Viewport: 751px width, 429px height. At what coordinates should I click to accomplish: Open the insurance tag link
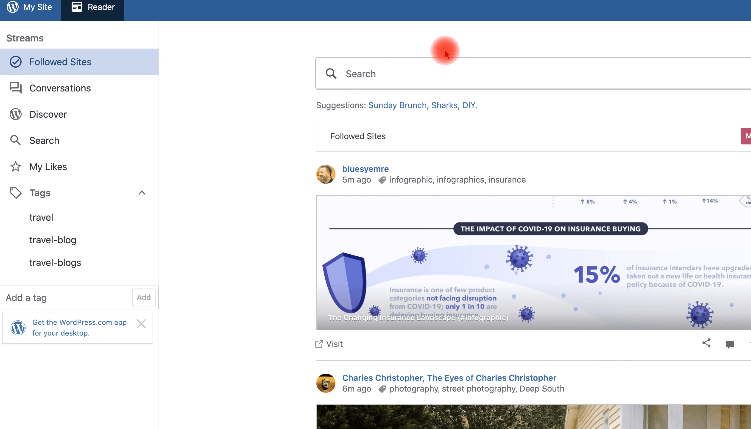507,180
